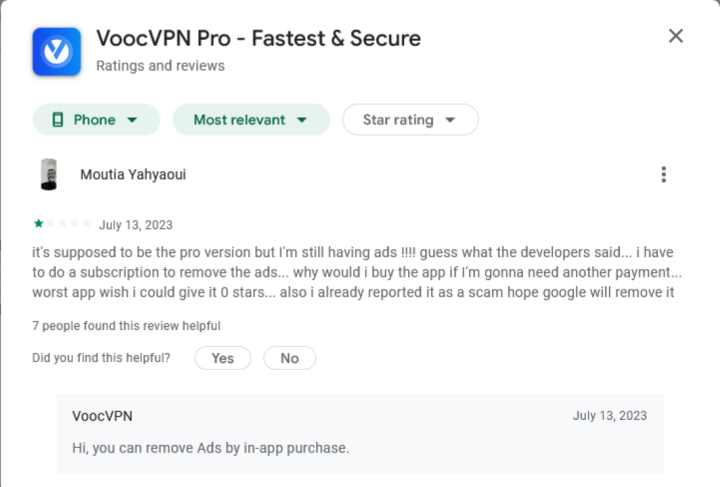Click the one-star rating on the review
The height and width of the screenshot is (487, 720).
(x=39, y=224)
